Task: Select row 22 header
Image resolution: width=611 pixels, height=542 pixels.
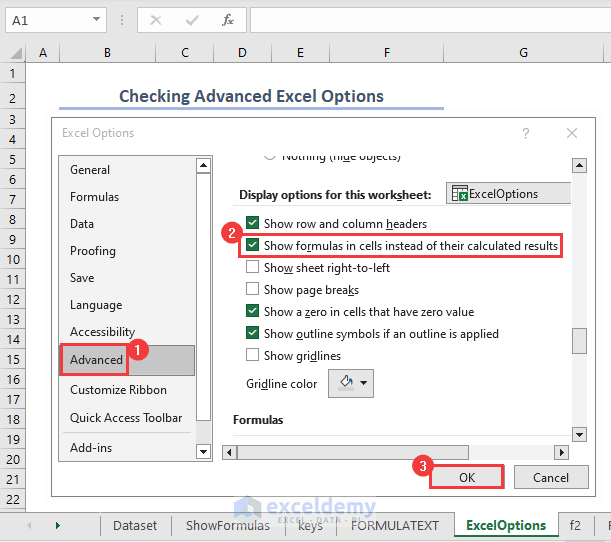Action: click(x=12, y=499)
